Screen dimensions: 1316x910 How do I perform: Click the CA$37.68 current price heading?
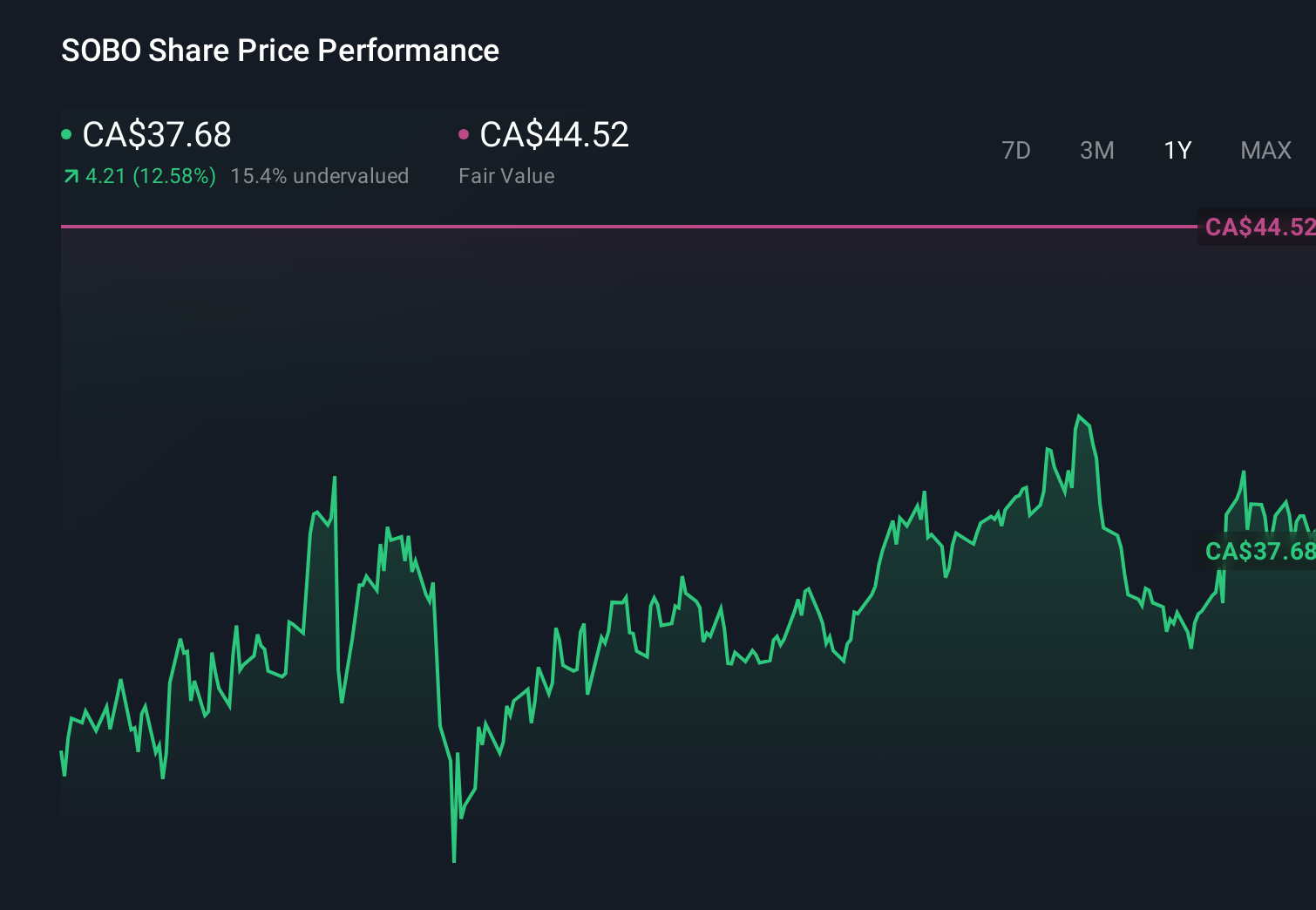pyautogui.click(x=156, y=134)
